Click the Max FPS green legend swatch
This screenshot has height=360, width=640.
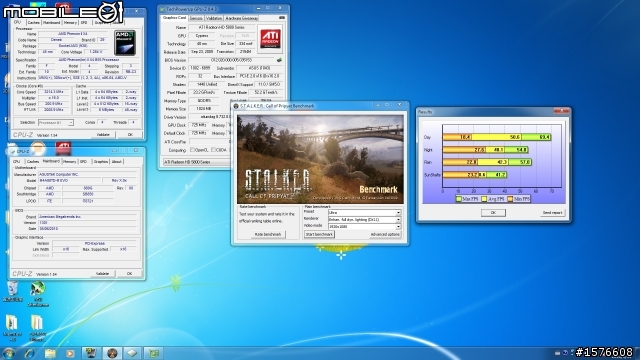pyautogui.click(x=459, y=199)
